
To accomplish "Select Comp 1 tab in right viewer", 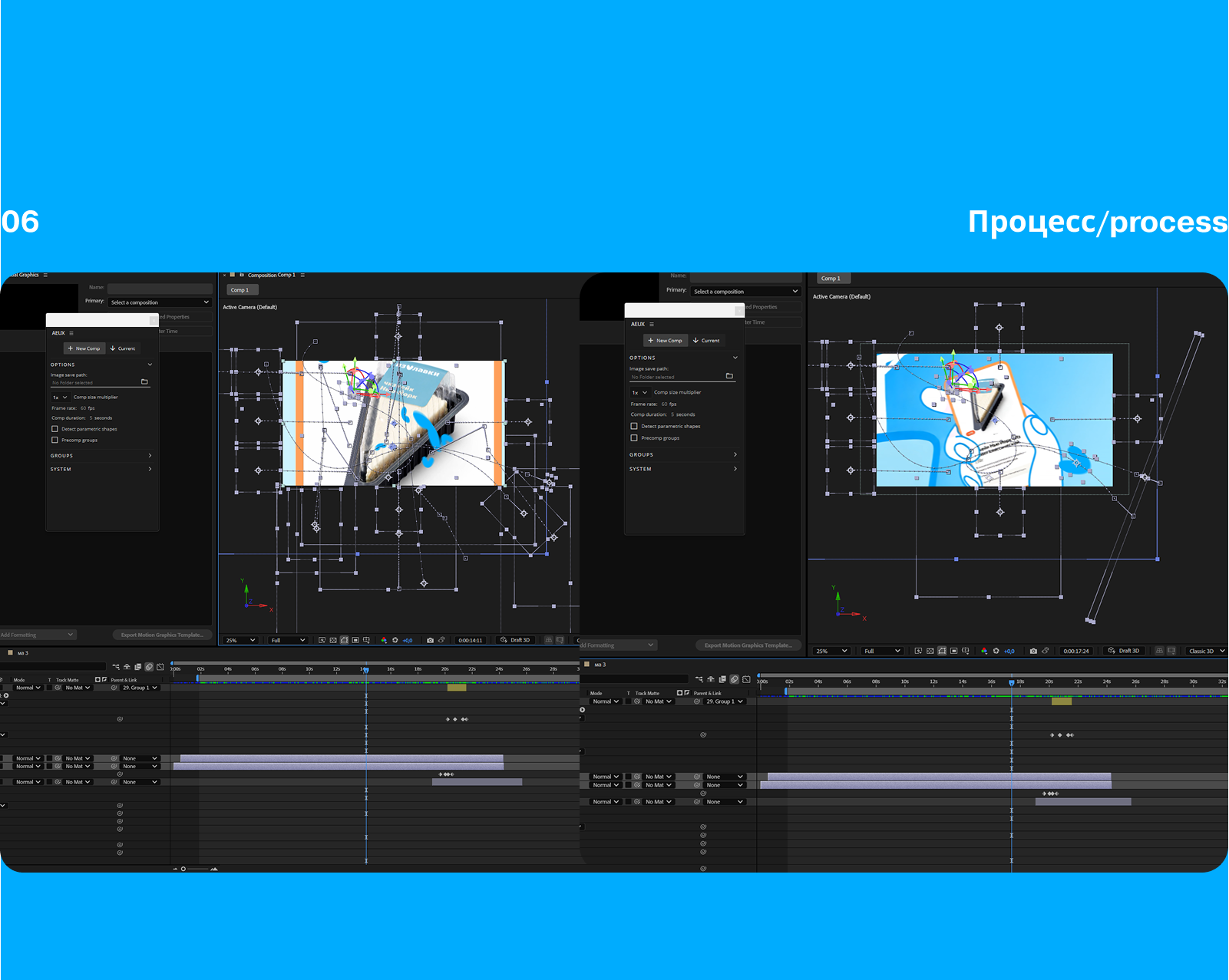I will coord(832,279).
